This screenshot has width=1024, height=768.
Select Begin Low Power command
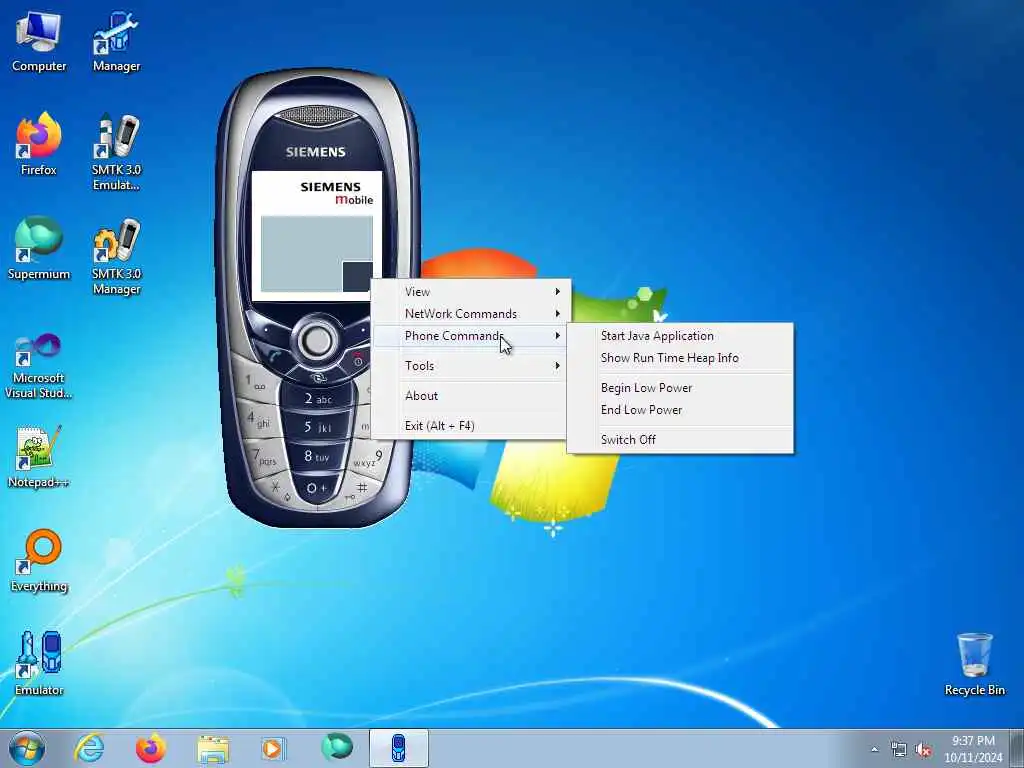(680, 388)
